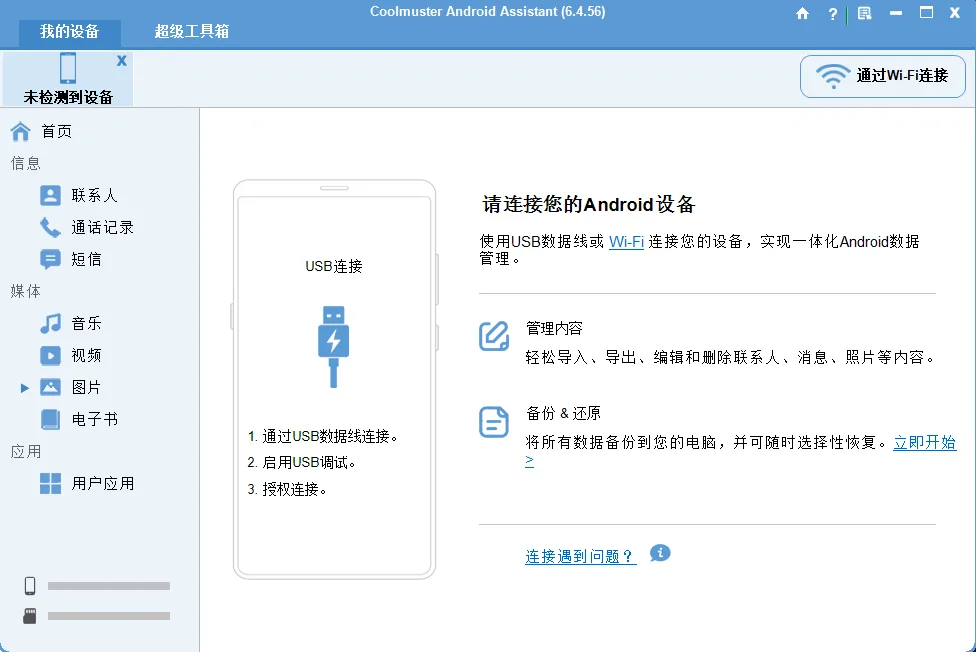976x652 pixels.
Task: Open the feedback/register icon in title bar
Action: pos(864,13)
